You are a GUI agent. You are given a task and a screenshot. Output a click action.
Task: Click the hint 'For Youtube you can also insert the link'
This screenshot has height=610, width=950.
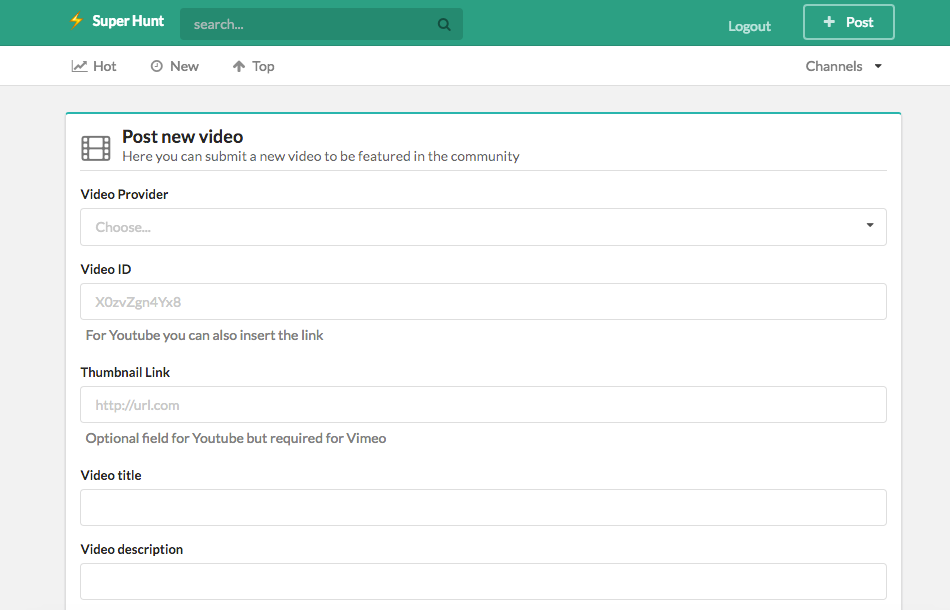coord(204,335)
